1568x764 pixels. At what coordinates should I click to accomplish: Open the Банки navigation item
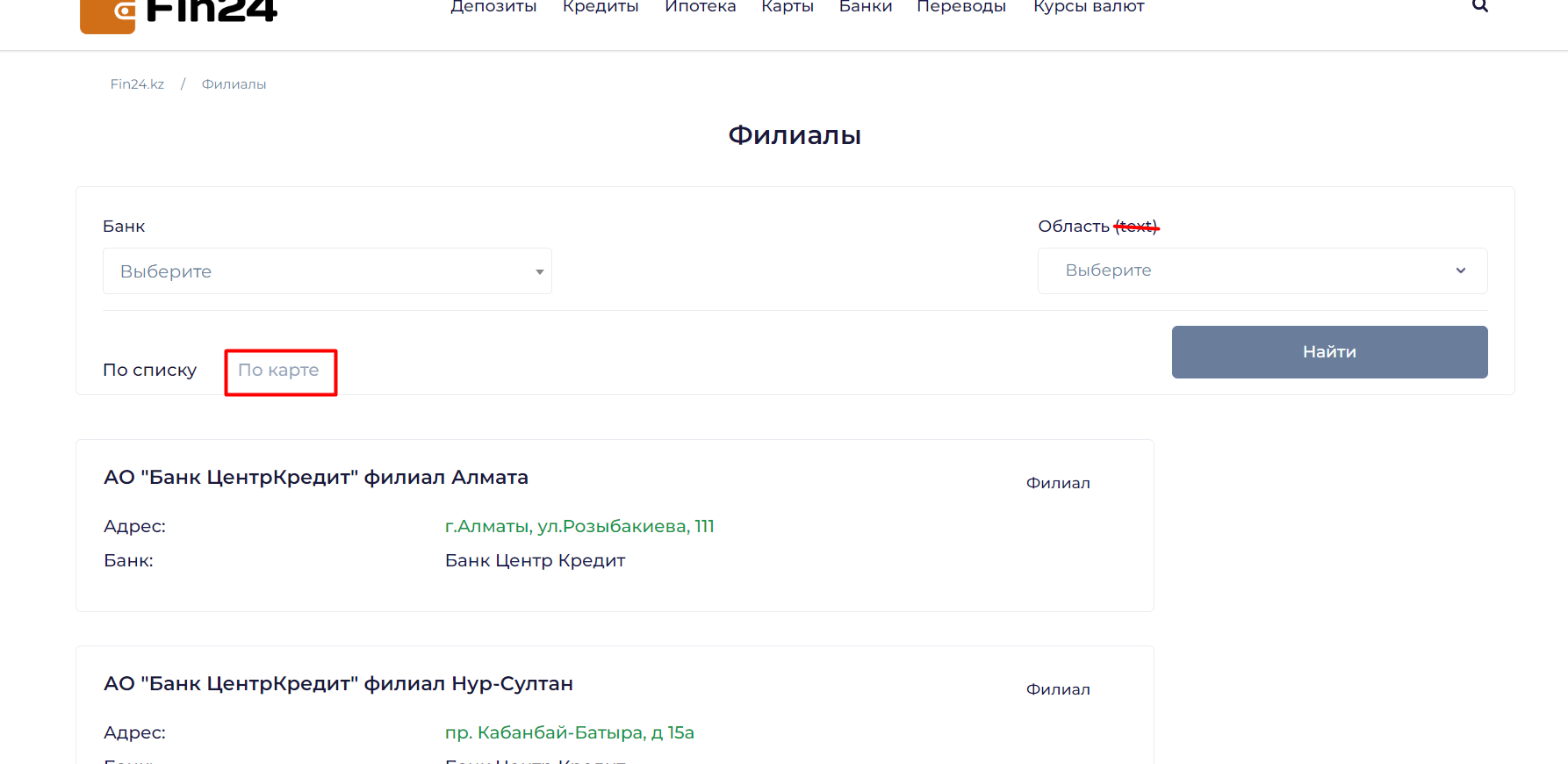[865, 7]
